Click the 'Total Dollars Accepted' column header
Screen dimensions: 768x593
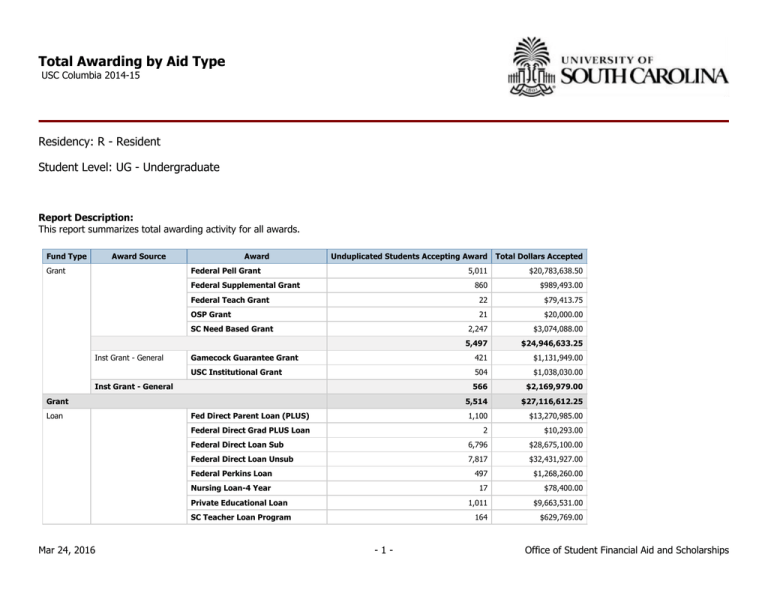click(539, 256)
